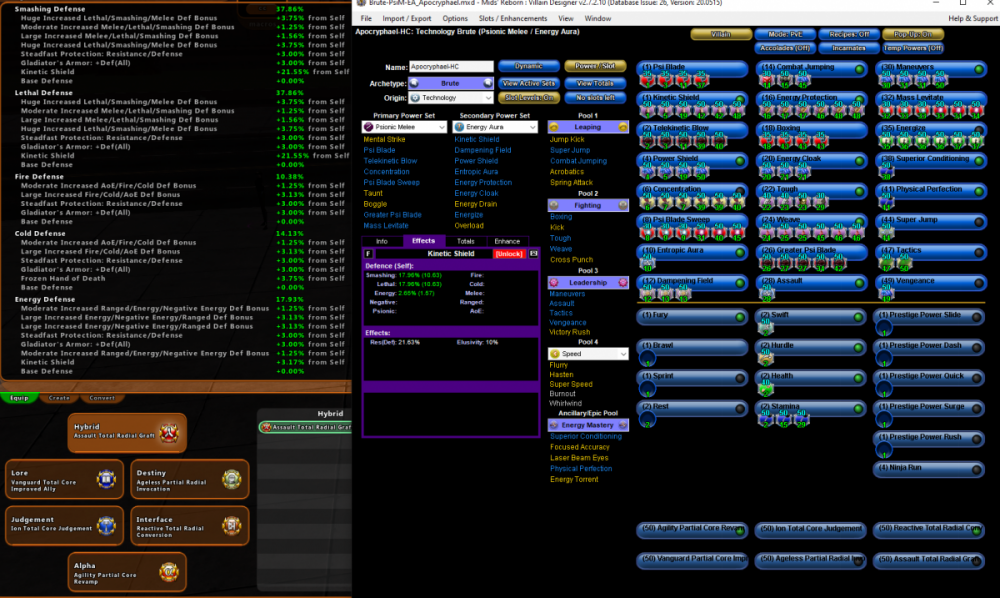
Task: Switch to the Totals tab
Action: click(466, 241)
